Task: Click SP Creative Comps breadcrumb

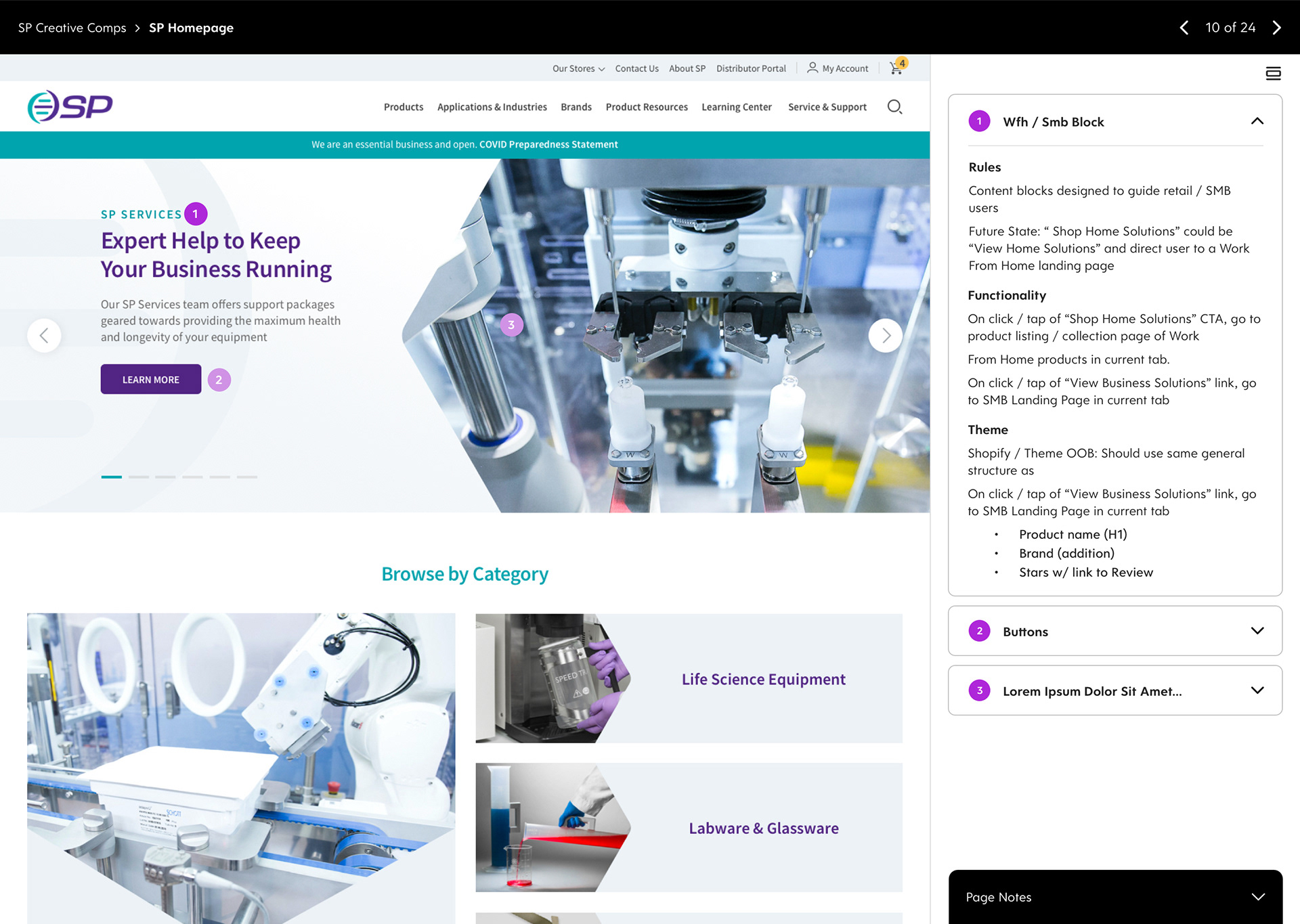Action: (72, 28)
